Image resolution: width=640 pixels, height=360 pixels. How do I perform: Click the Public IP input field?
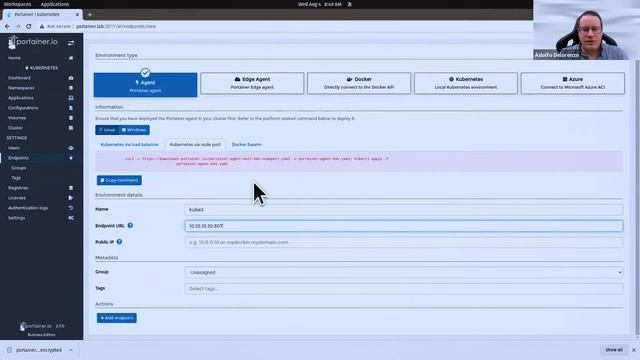(404, 242)
